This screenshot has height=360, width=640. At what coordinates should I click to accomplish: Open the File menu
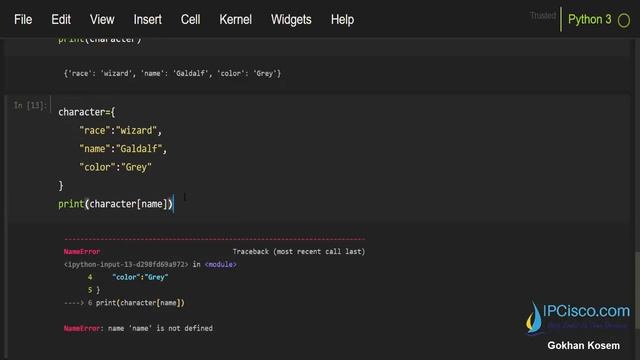23,20
